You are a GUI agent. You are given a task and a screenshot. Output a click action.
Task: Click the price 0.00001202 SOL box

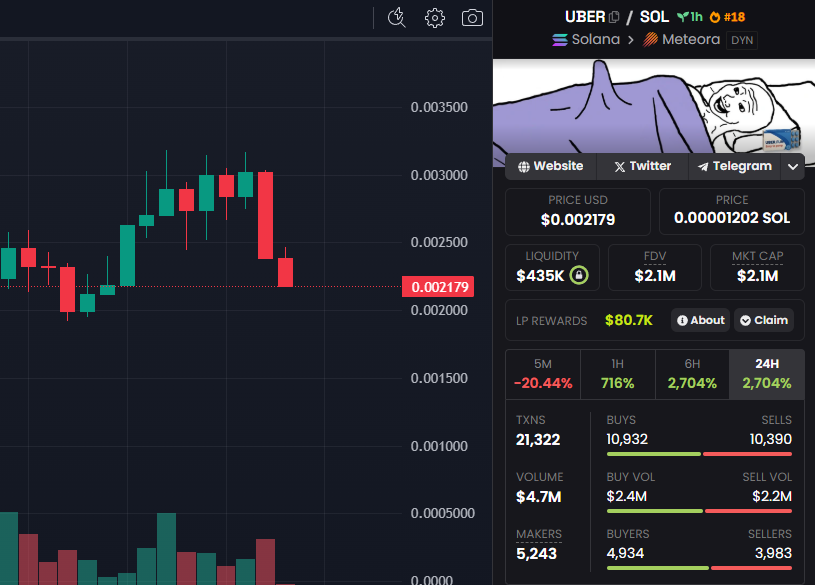click(732, 212)
